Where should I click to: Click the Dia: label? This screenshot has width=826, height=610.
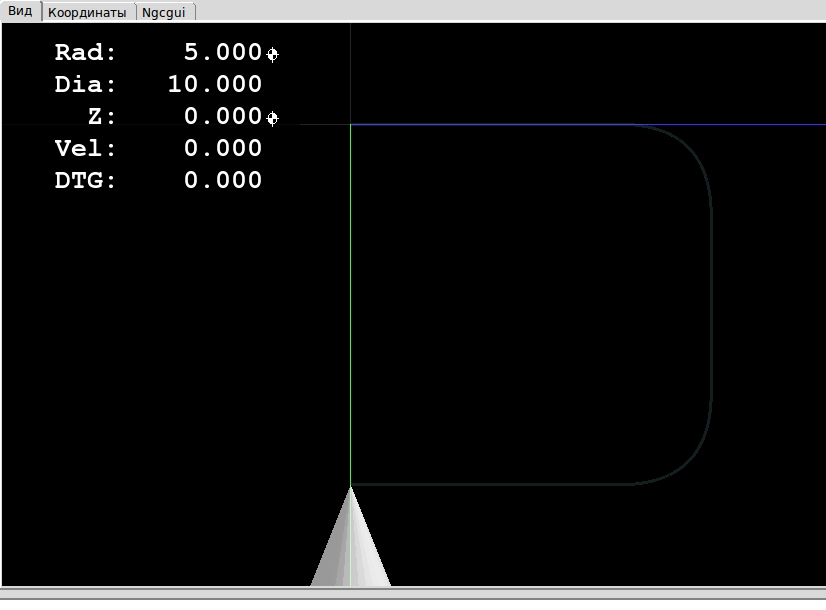pyautogui.click(x=85, y=84)
